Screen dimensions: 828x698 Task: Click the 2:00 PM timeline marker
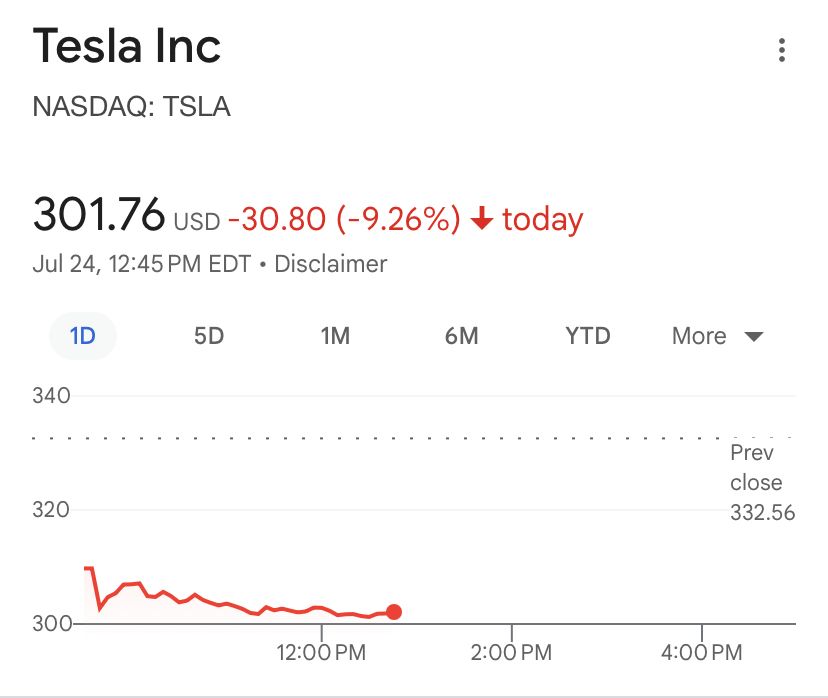click(511, 653)
